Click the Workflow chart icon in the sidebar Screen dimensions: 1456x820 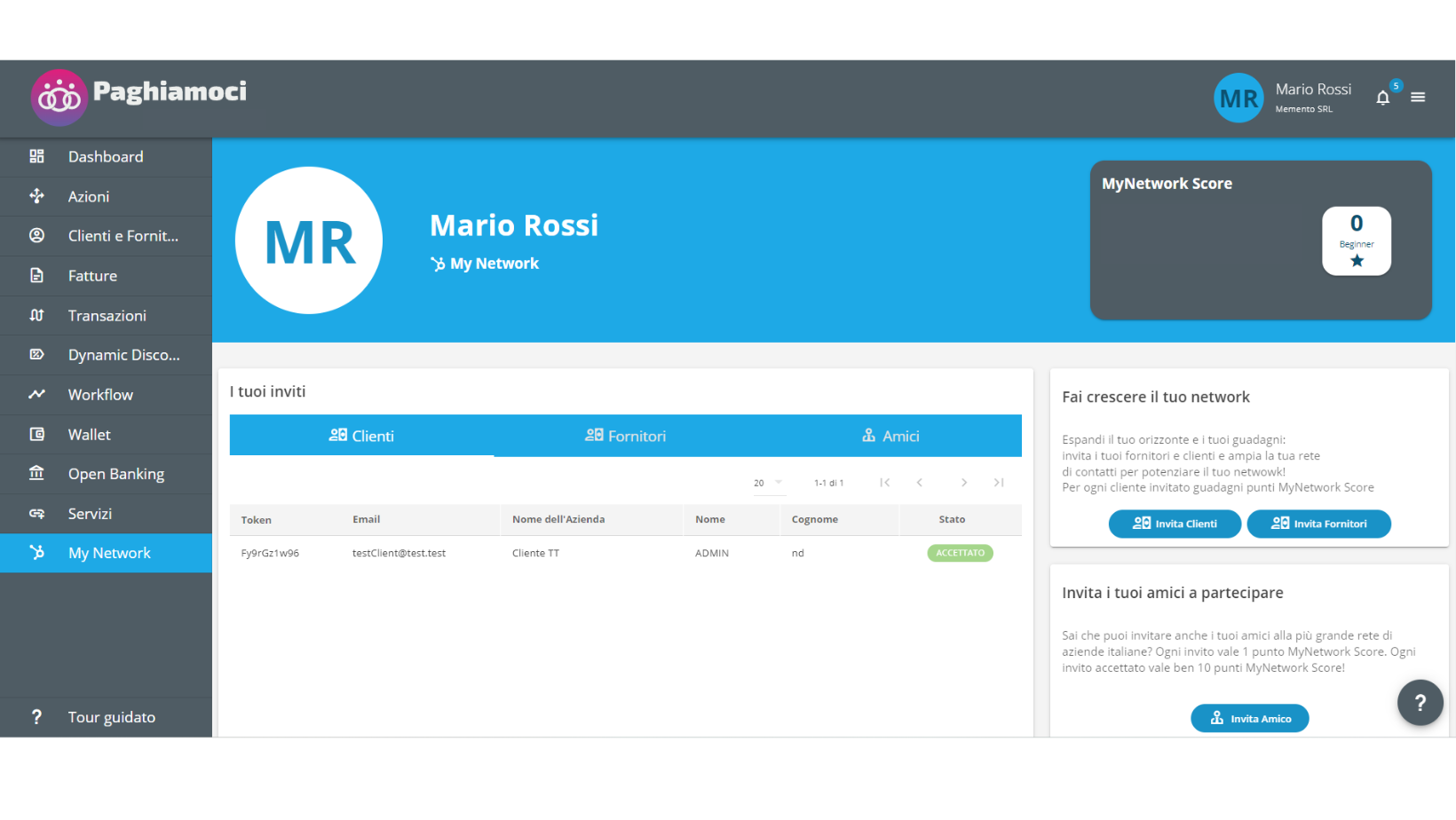pyautogui.click(x=36, y=394)
